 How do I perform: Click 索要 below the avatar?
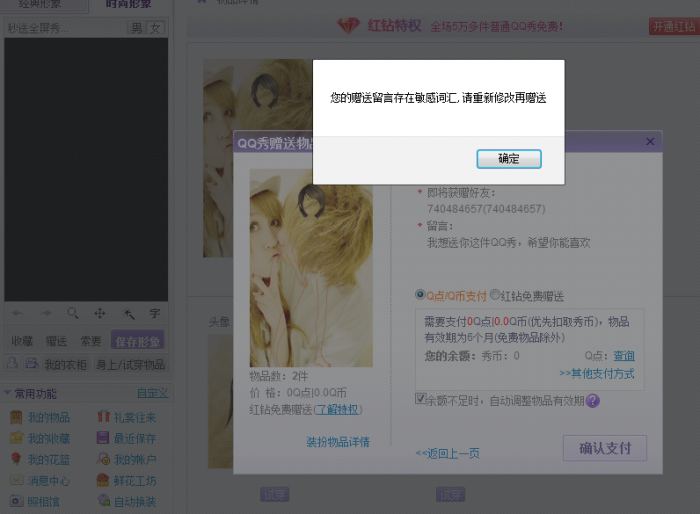pos(91,341)
